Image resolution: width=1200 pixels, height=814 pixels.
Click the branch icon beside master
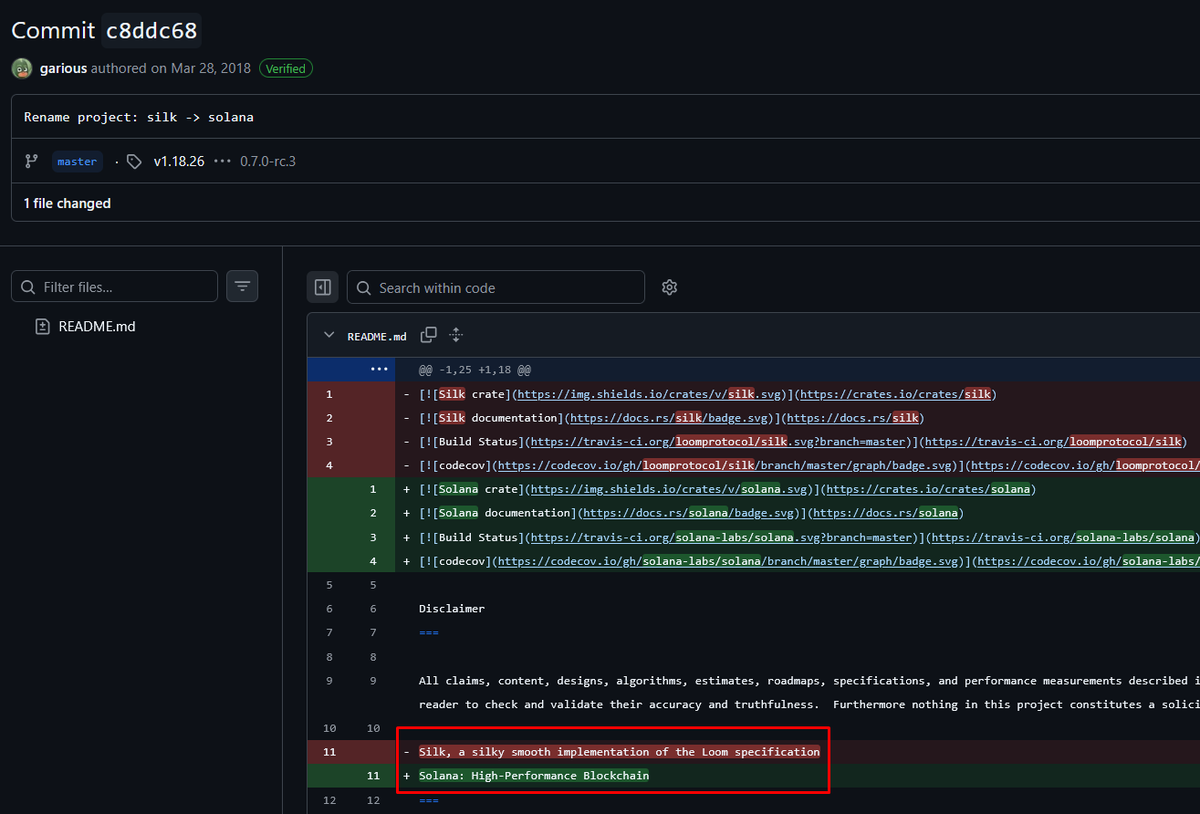coord(32,161)
